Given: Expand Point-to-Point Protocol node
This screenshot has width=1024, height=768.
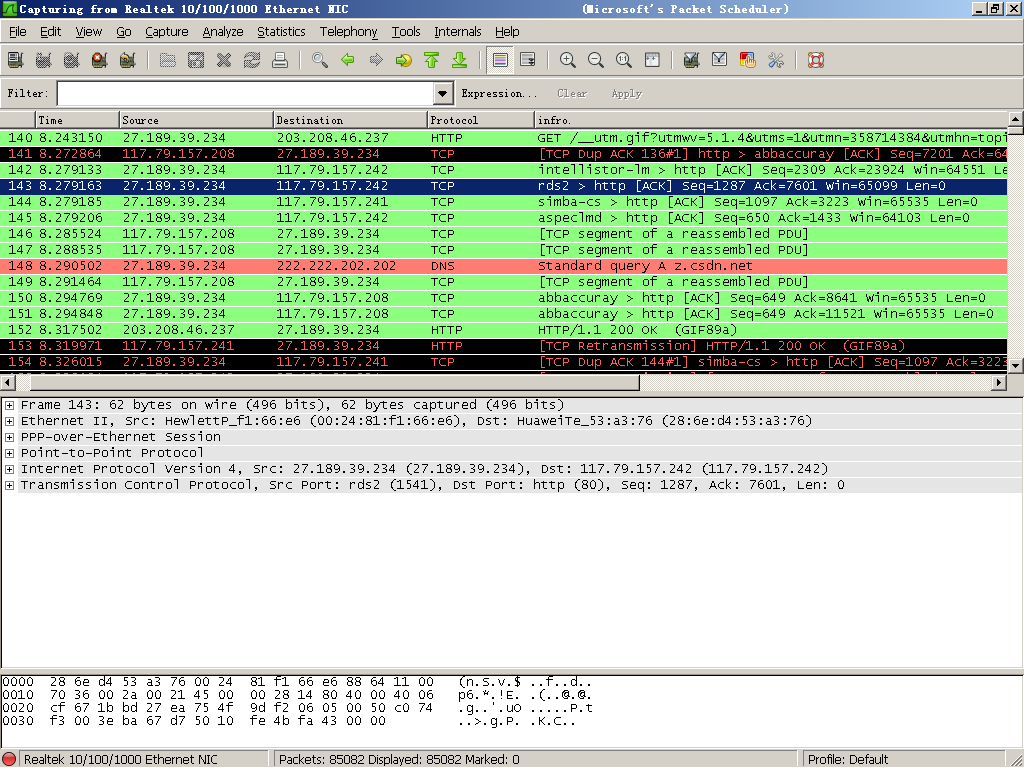Looking at the screenshot, I should (x=9, y=453).
